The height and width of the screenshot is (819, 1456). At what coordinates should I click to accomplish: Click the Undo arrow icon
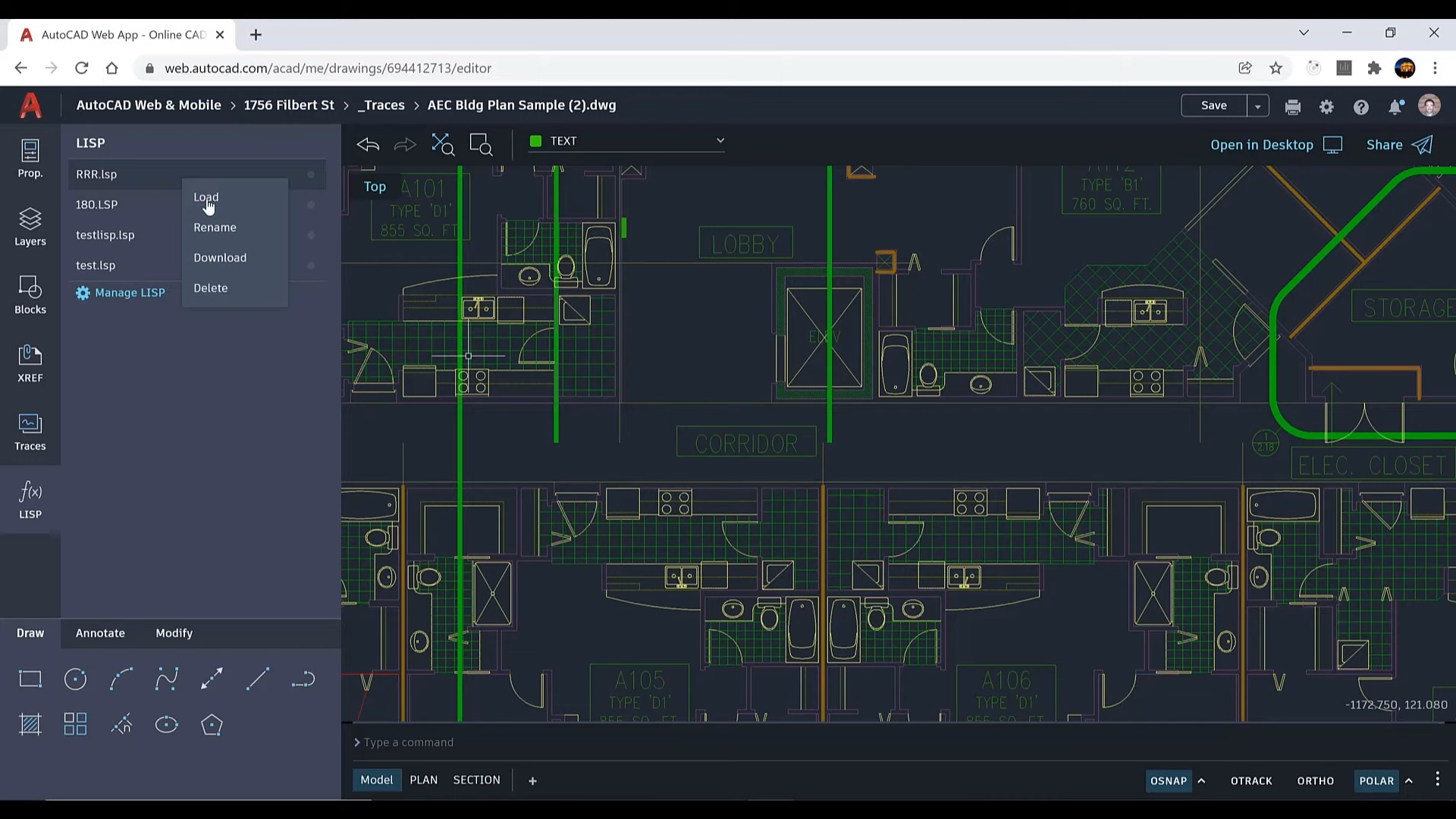point(368,144)
